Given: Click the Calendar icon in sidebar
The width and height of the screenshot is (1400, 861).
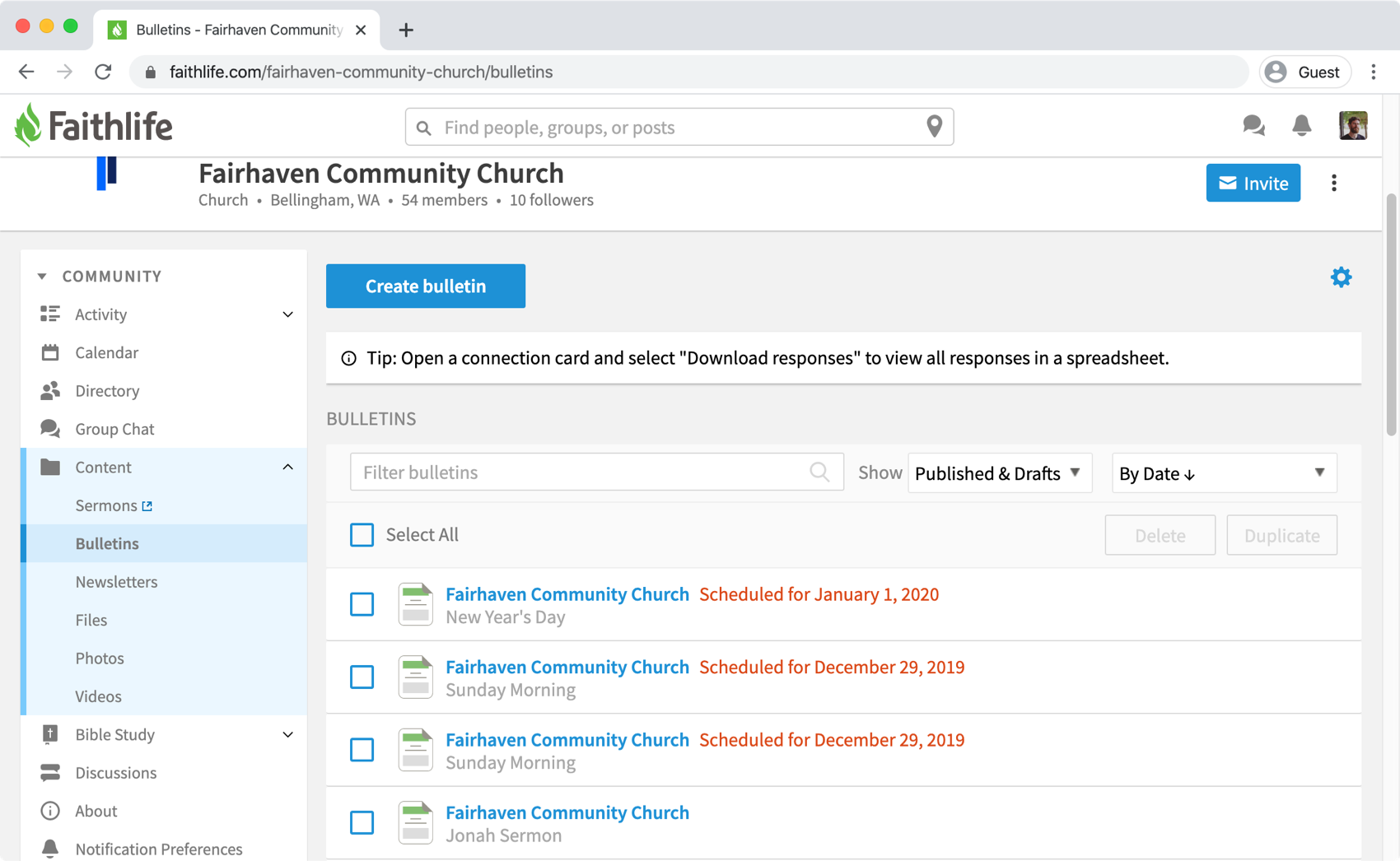Looking at the screenshot, I should click(x=50, y=352).
